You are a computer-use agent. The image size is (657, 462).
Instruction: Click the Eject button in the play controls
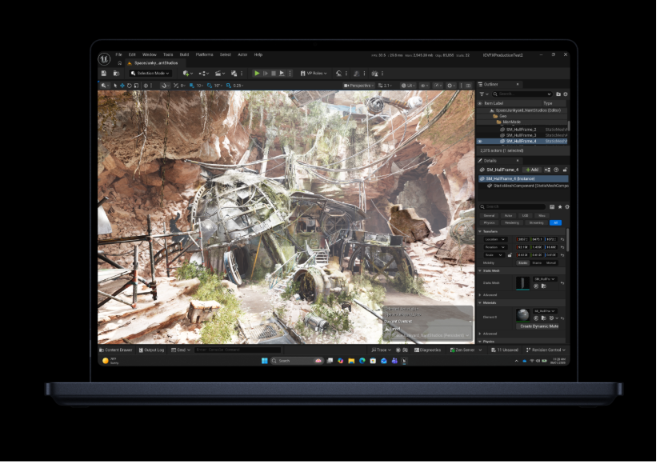(x=282, y=73)
